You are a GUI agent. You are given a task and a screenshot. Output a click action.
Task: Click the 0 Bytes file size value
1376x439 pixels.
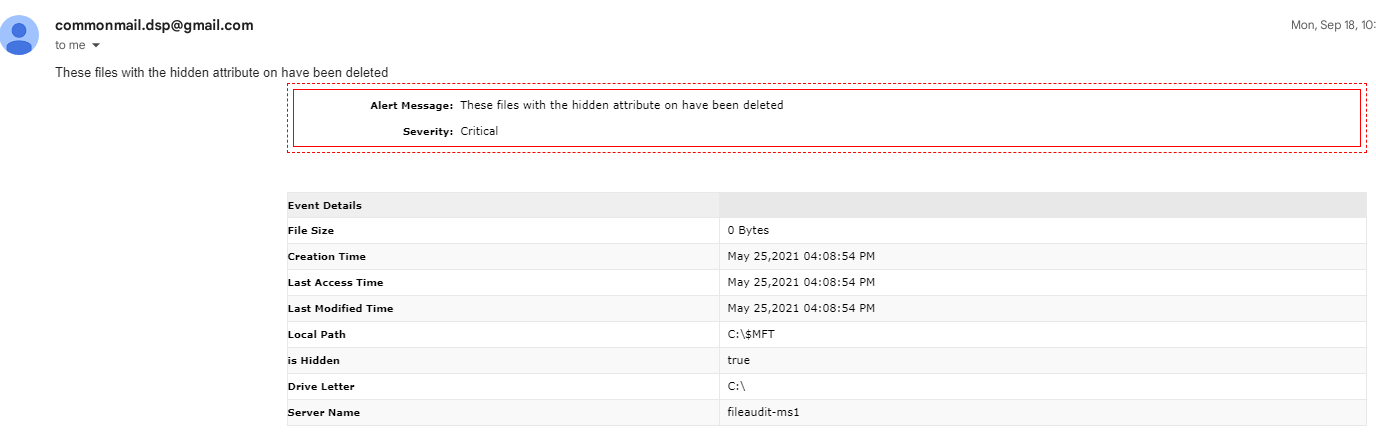748,230
